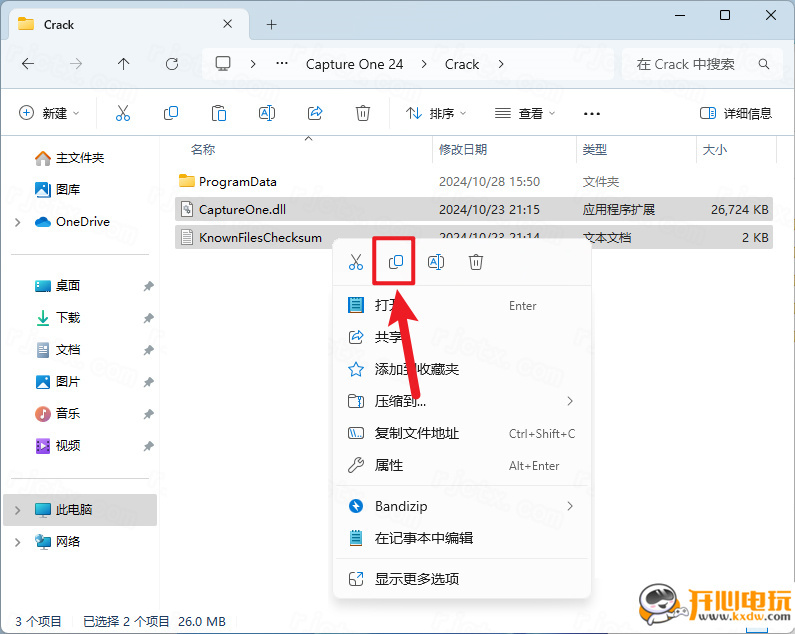This screenshot has height=634, width=795.
Task: Click the Crack breadcrumb segment
Action: (462, 64)
